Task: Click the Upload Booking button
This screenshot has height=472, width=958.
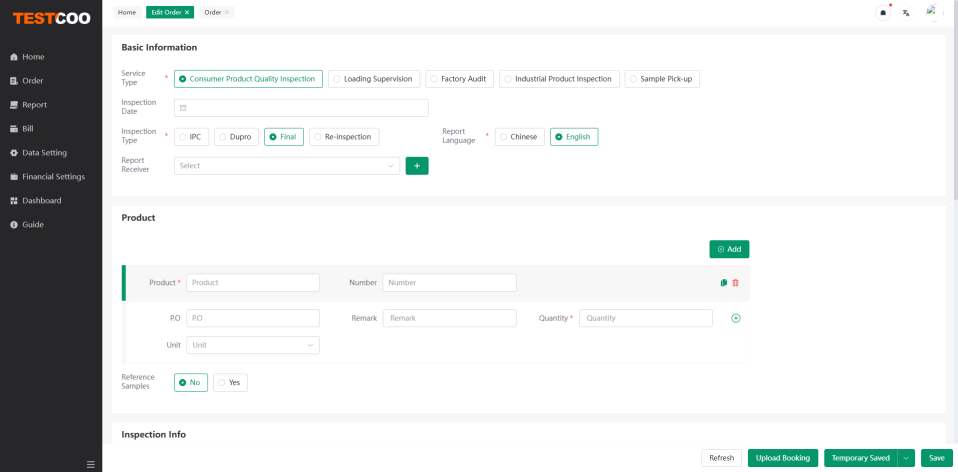Action: [783, 458]
